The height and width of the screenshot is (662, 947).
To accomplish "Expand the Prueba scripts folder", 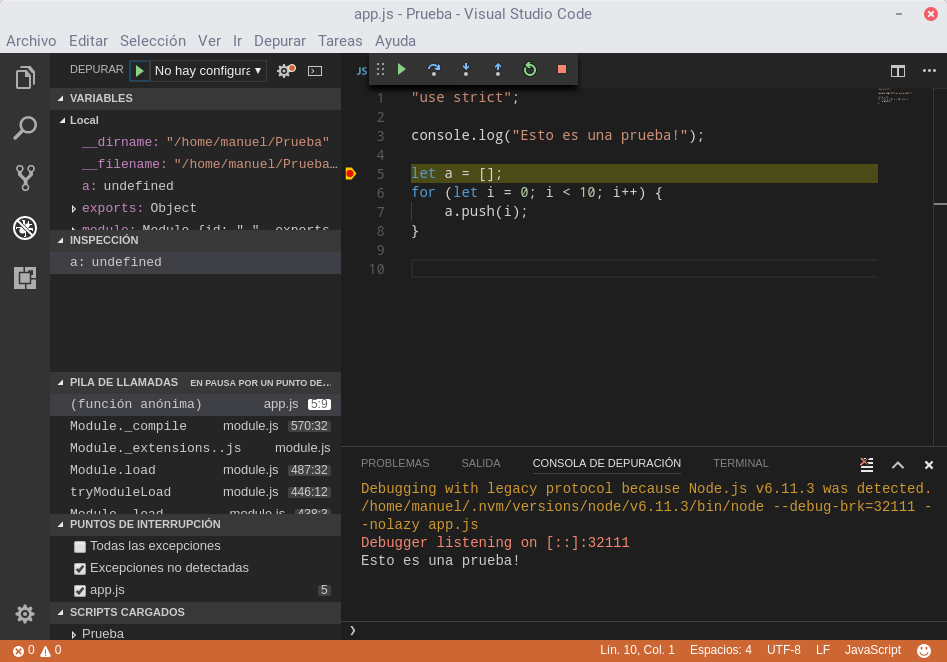I will point(73,634).
